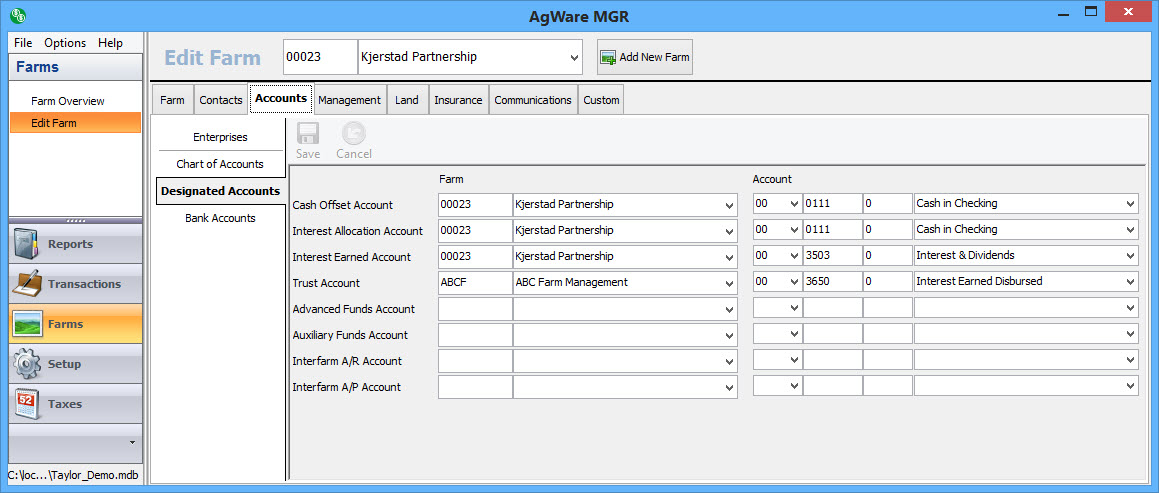Expand navigation pane overflow arrow
The image size is (1159, 493).
coord(132,441)
